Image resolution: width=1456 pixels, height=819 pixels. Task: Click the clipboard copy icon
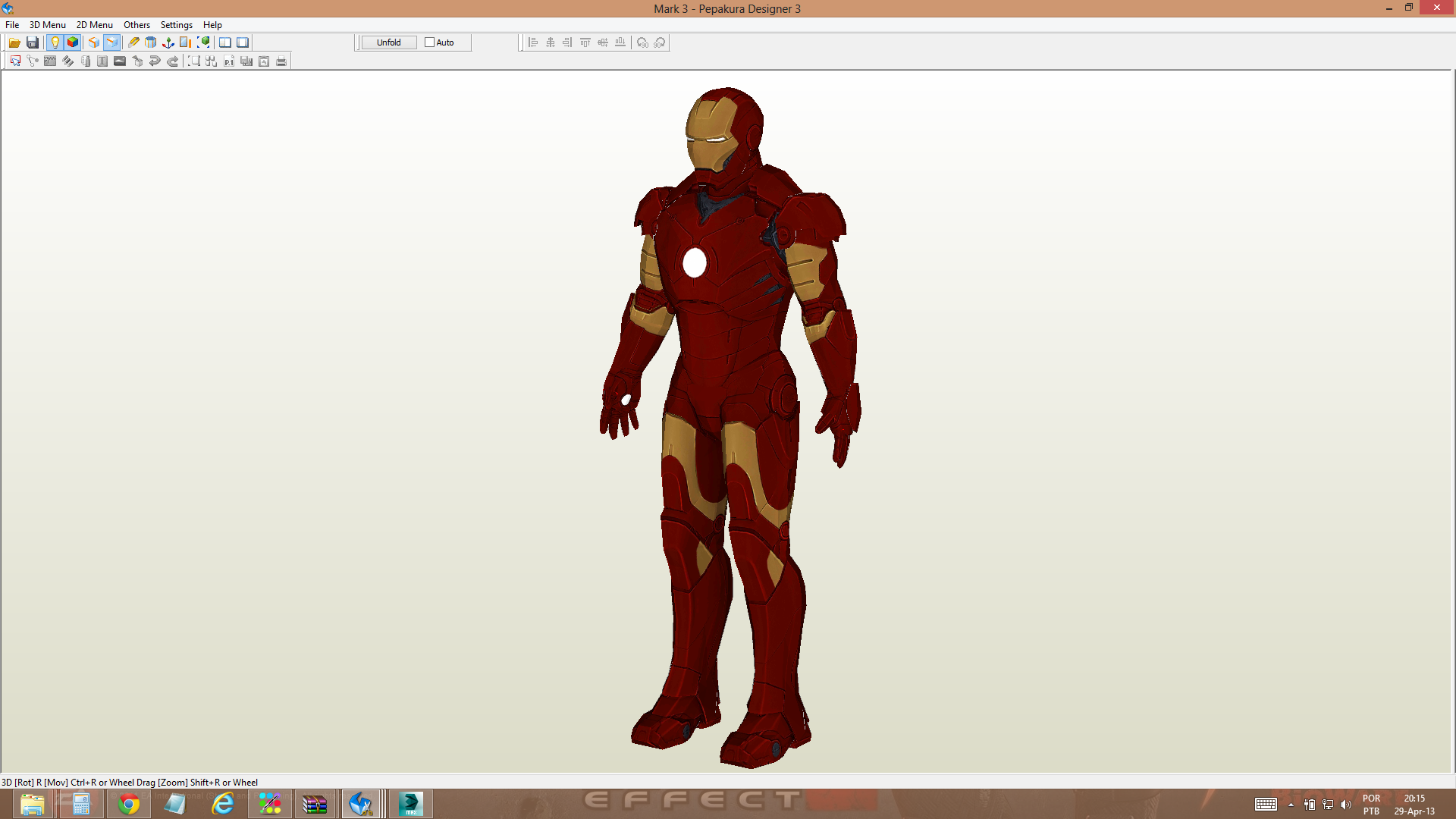tap(264, 61)
